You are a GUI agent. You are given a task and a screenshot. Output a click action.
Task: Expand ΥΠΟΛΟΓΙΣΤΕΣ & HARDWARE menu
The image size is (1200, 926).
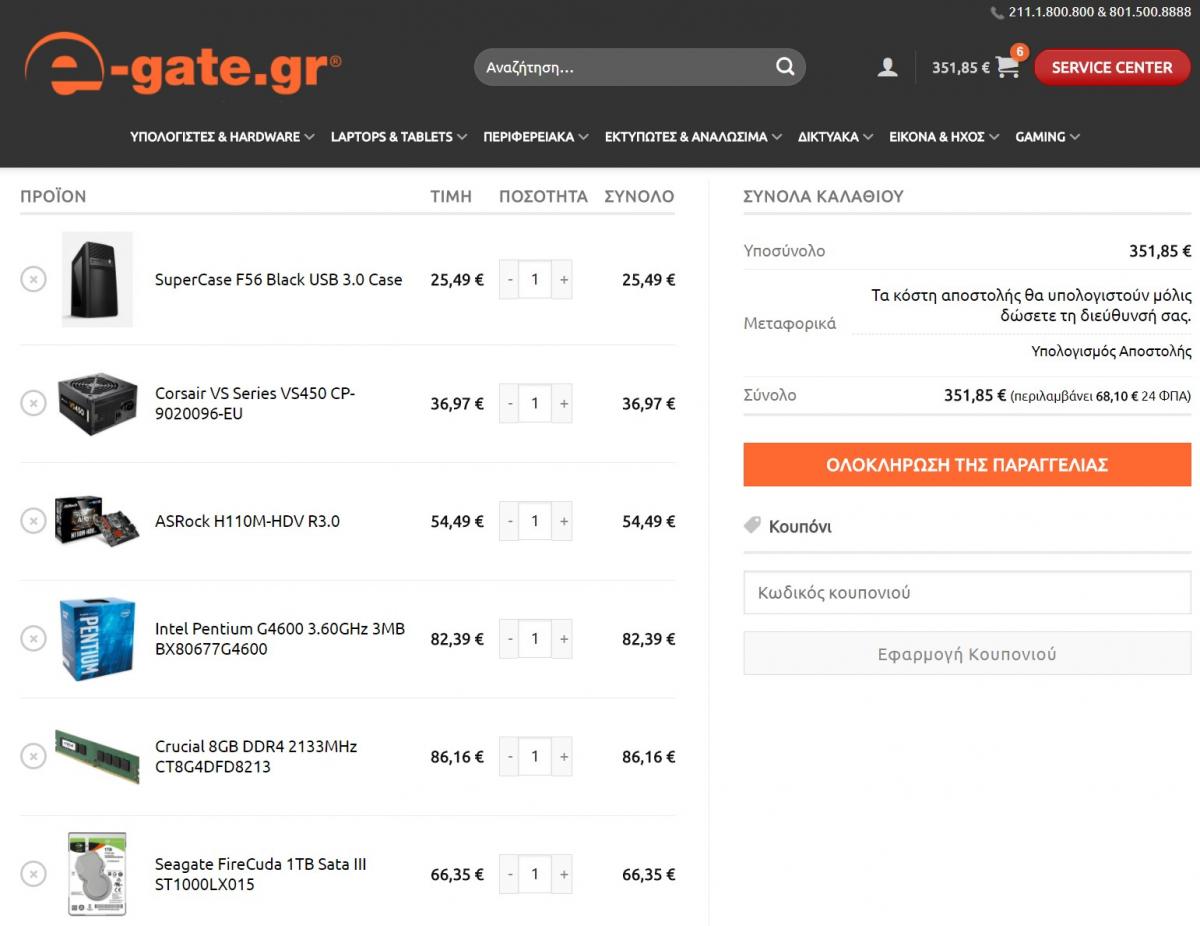[x=222, y=137]
